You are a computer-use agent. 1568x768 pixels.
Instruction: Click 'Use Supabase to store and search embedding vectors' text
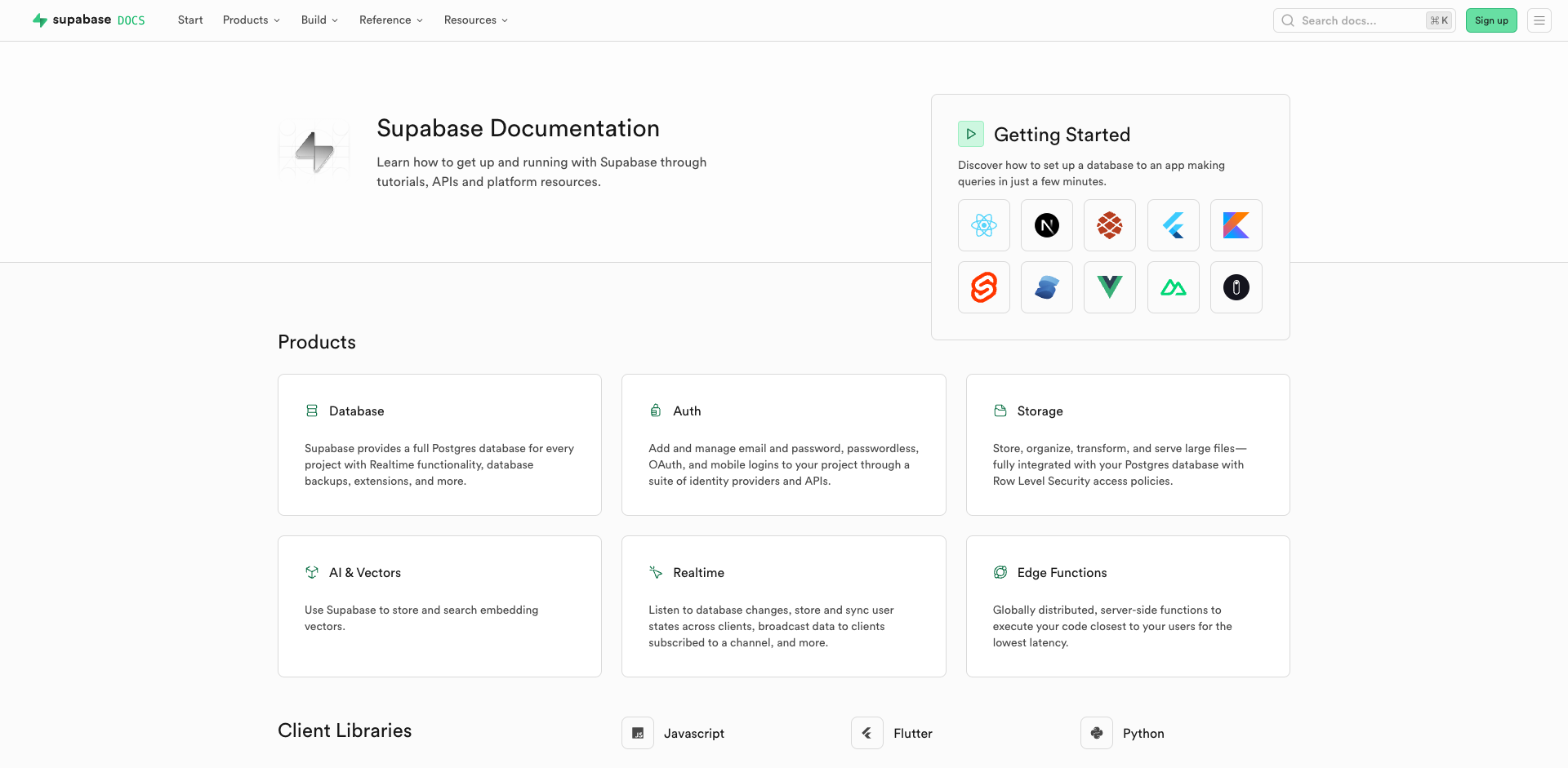click(x=421, y=618)
